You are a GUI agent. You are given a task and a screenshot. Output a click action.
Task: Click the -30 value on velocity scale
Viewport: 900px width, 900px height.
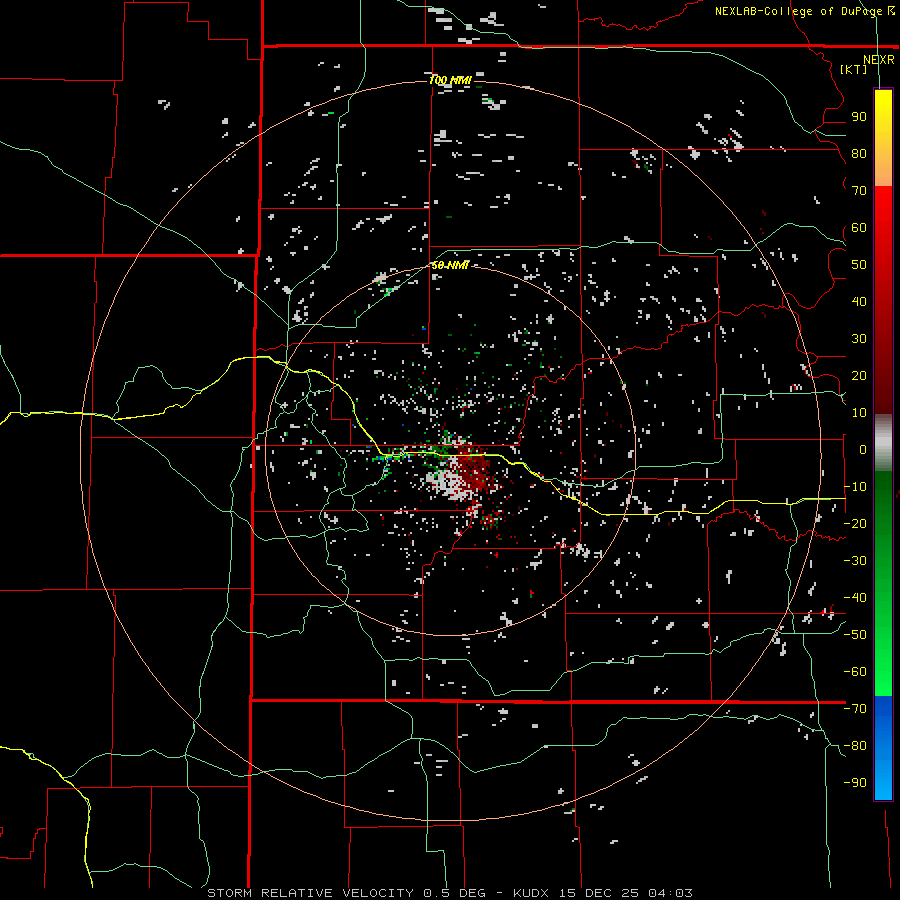click(x=855, y=561)
